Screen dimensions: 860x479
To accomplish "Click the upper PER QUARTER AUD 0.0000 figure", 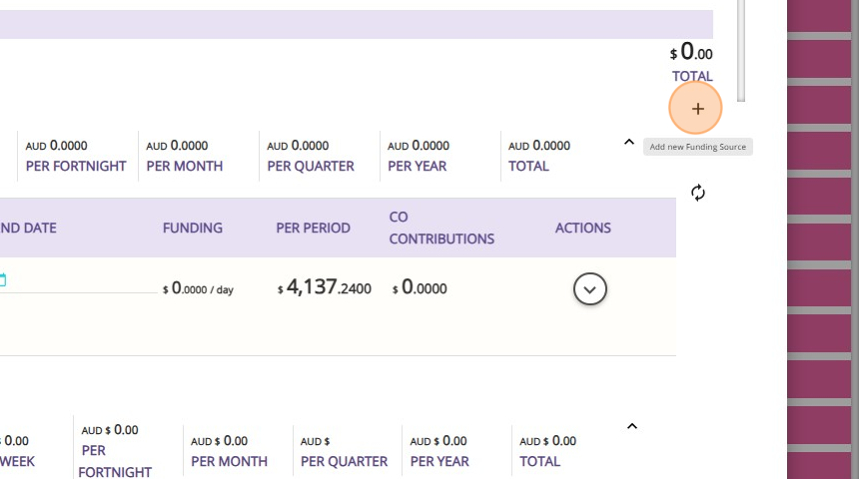I will point(298,146).
